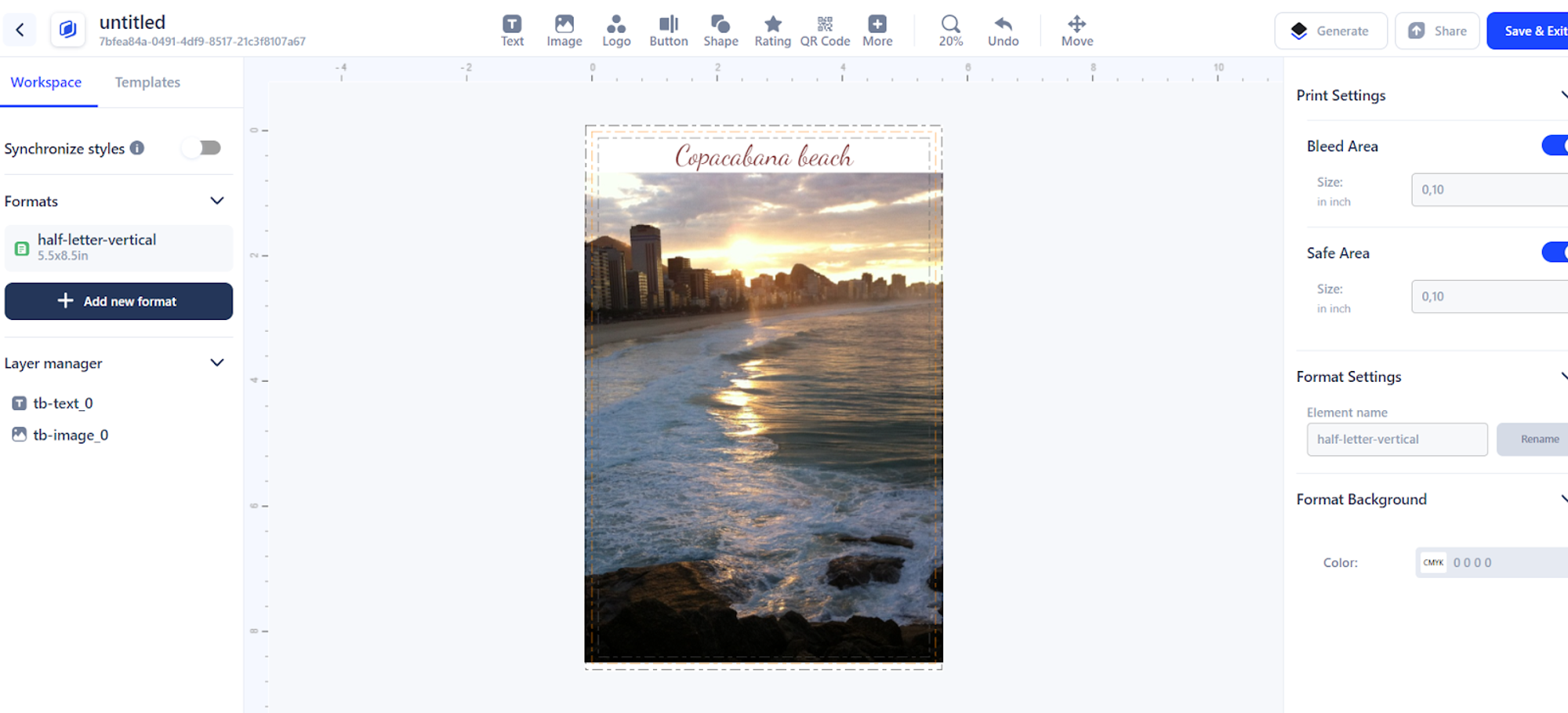Open the 20% zoom control
The width and height of the screenshot is (1568, 713).
(951, 31)
